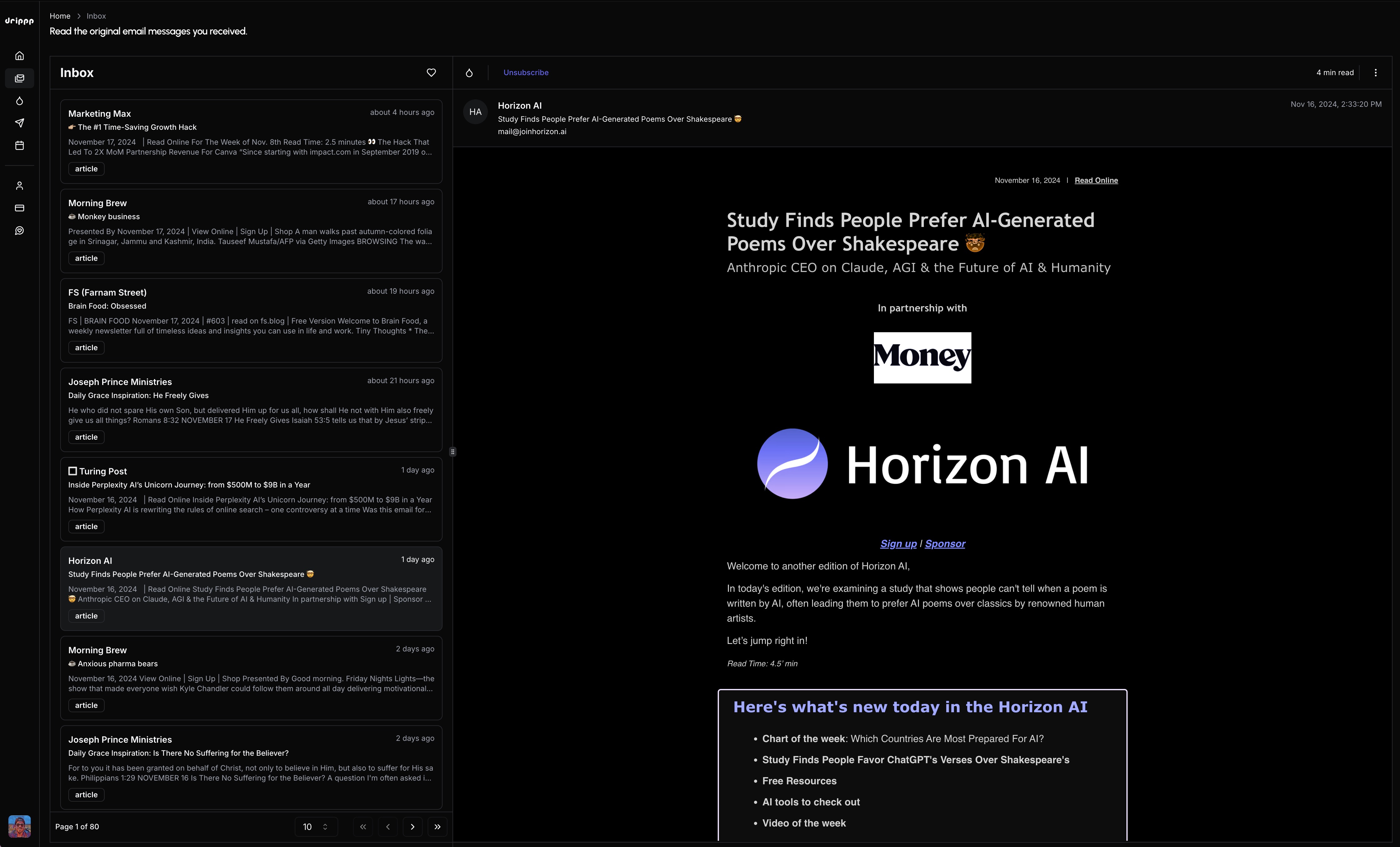Open Joseph Prince No Suffering email

pyautogui.click(x=251, y=767)
